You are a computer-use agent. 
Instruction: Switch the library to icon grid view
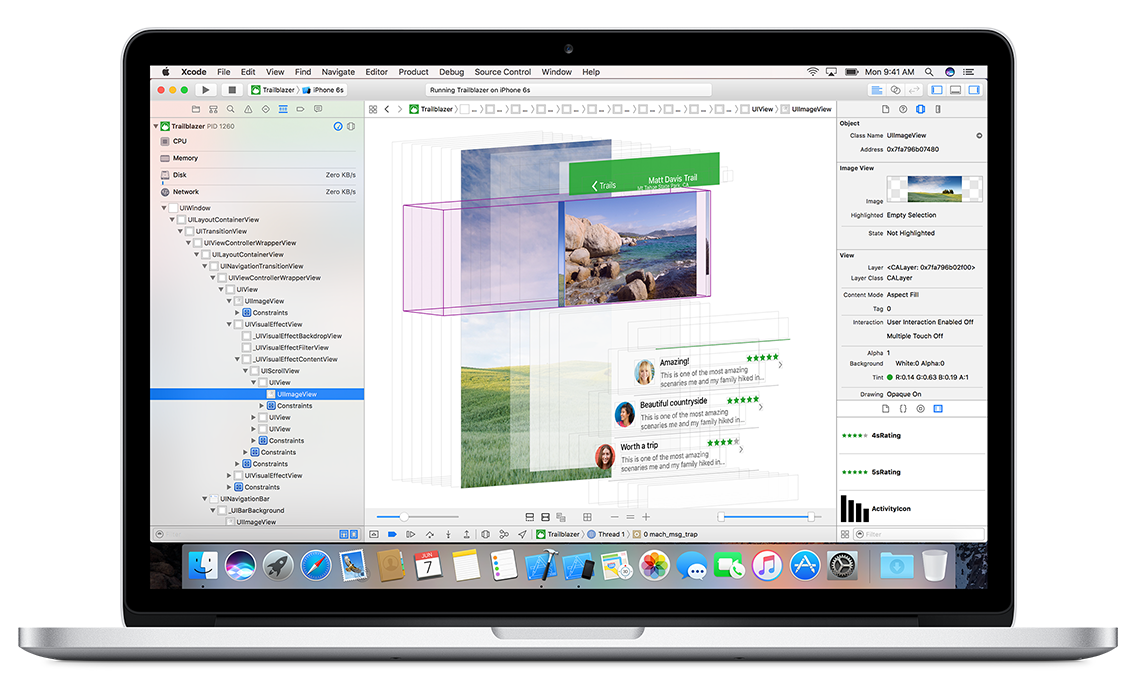click(845, 535)
